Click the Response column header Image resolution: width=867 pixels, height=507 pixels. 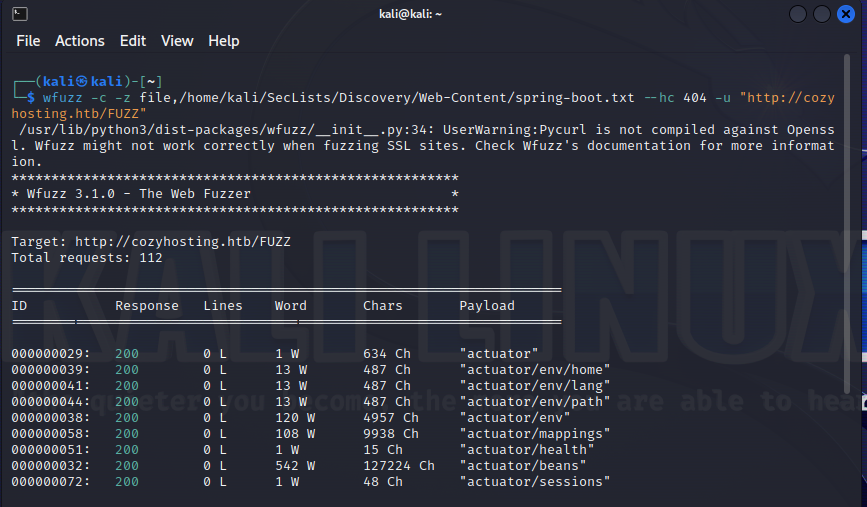click(x=147, y=306)
